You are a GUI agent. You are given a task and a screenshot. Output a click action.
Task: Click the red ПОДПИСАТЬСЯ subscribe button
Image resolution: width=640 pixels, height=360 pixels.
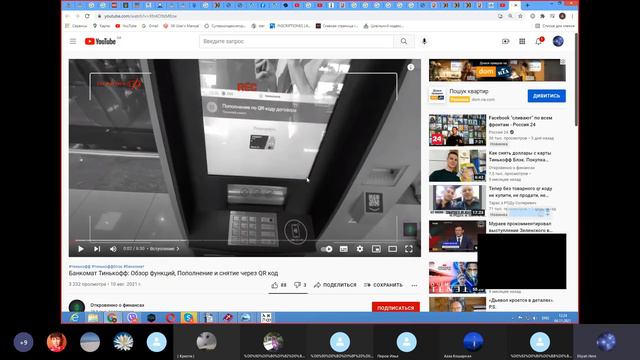[x=396, y=307]
